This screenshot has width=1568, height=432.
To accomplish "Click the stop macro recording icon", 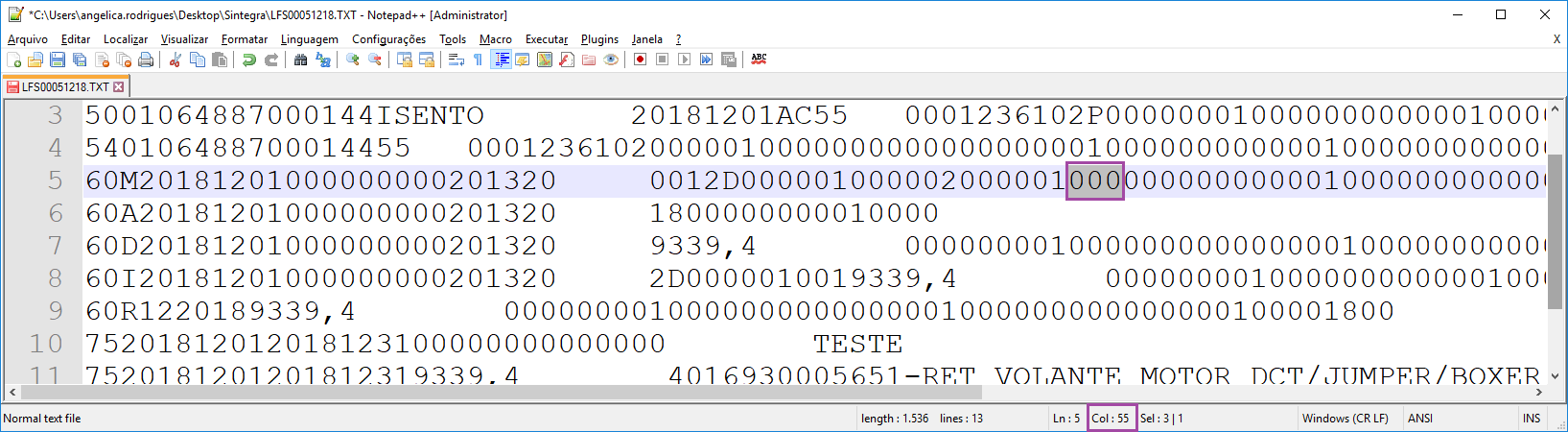I will tap(663, 60).
